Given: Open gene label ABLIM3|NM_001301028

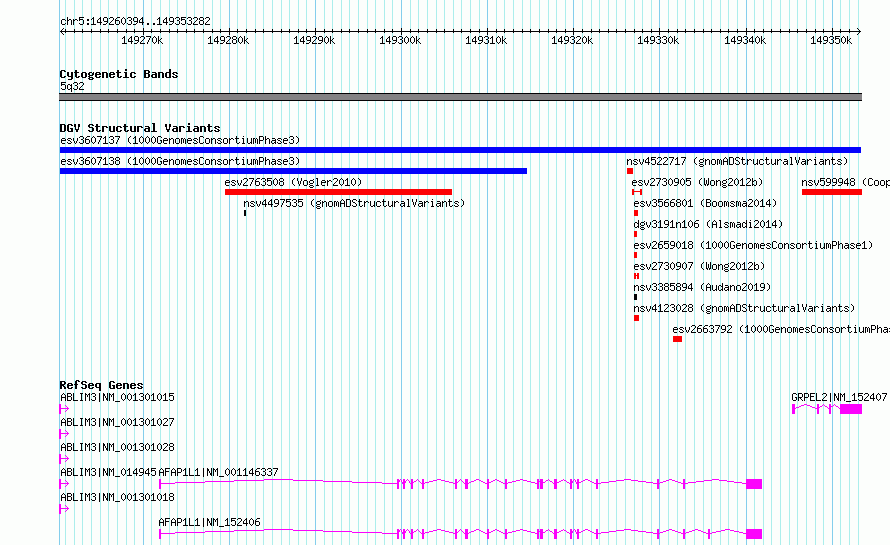Looking at the screenshot, I should (x=117, y=447).
